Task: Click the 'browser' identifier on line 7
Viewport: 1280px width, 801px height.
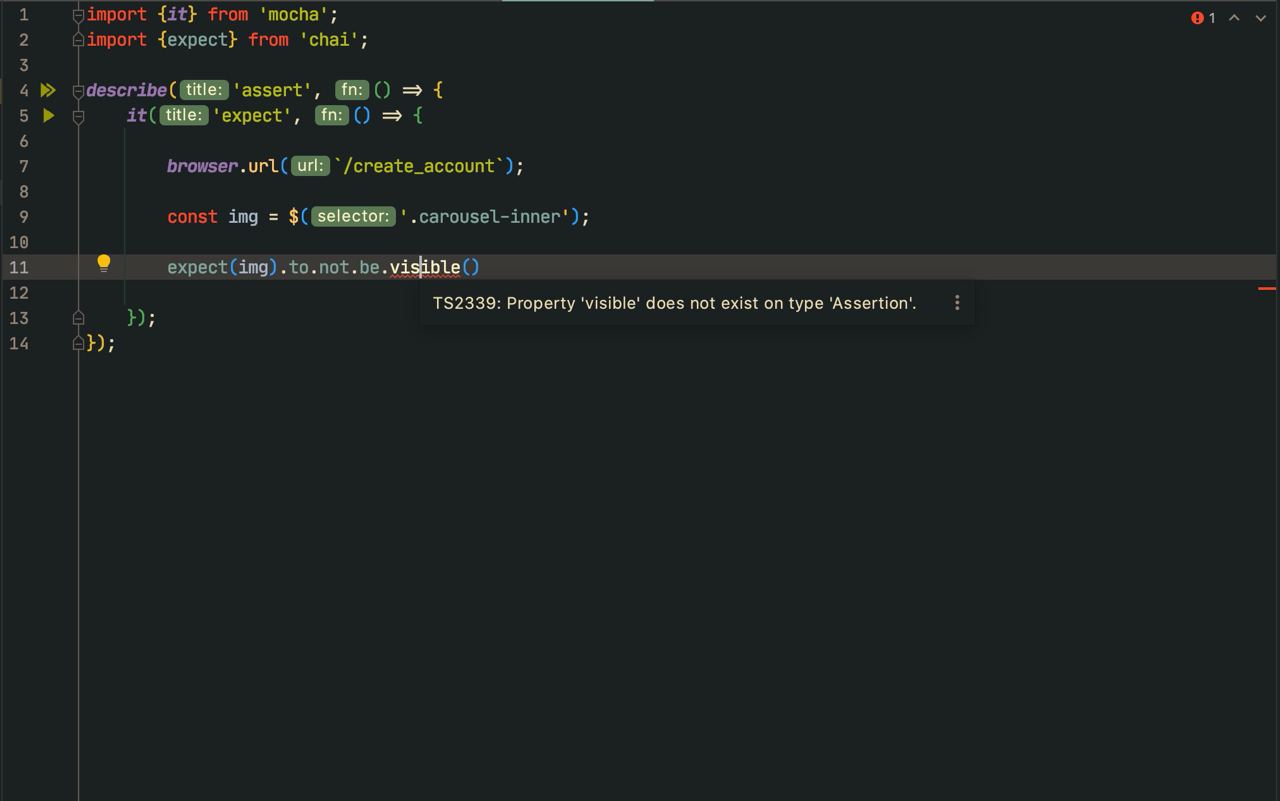Action: (202, 166)
